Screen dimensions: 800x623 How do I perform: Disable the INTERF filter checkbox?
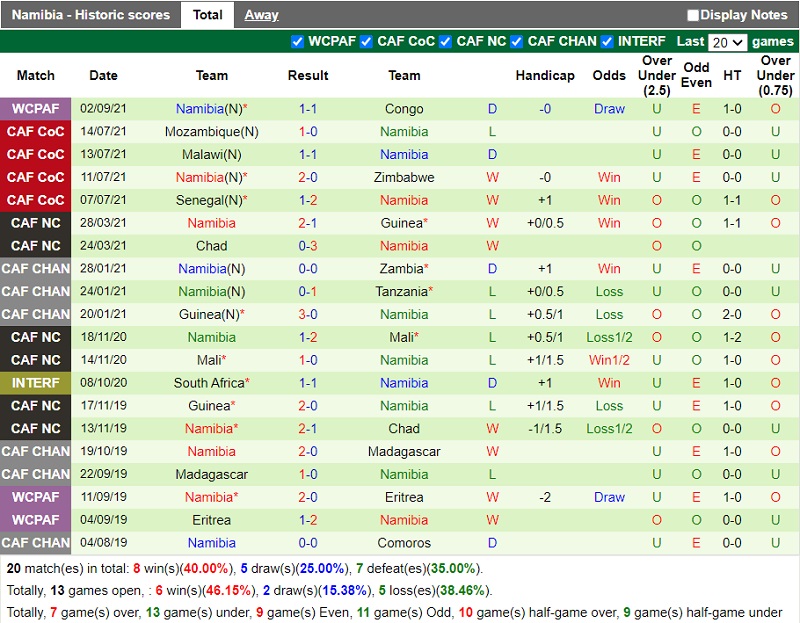coord(607,42)
